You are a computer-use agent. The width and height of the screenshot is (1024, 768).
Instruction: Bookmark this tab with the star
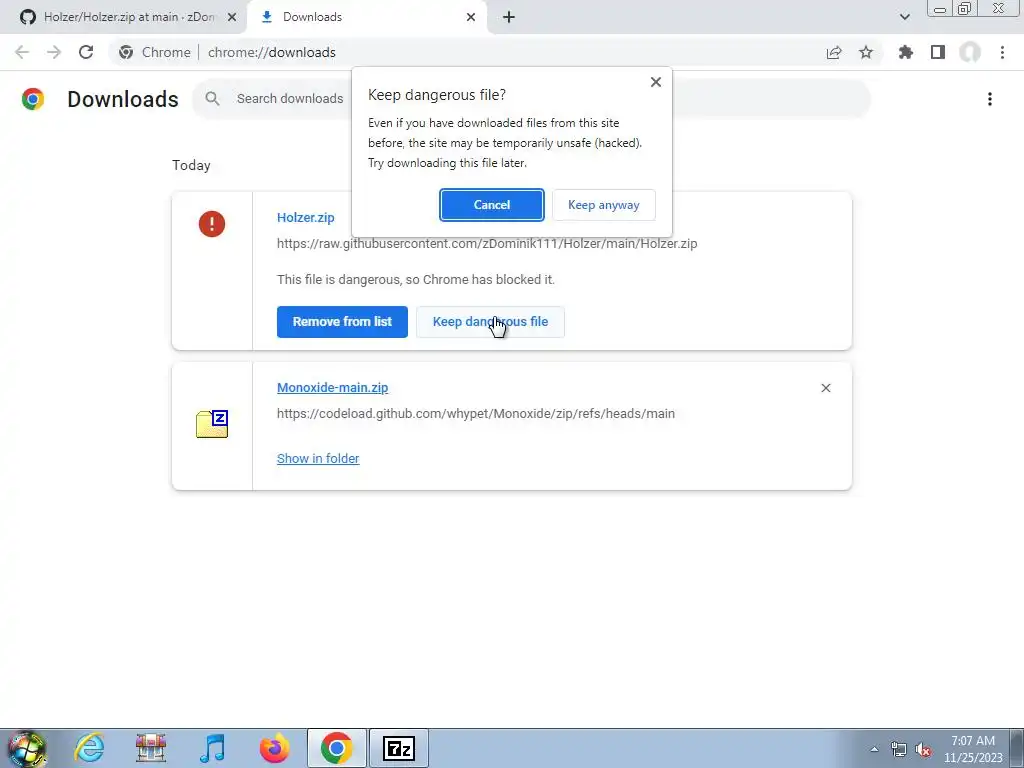pos(866,52)
